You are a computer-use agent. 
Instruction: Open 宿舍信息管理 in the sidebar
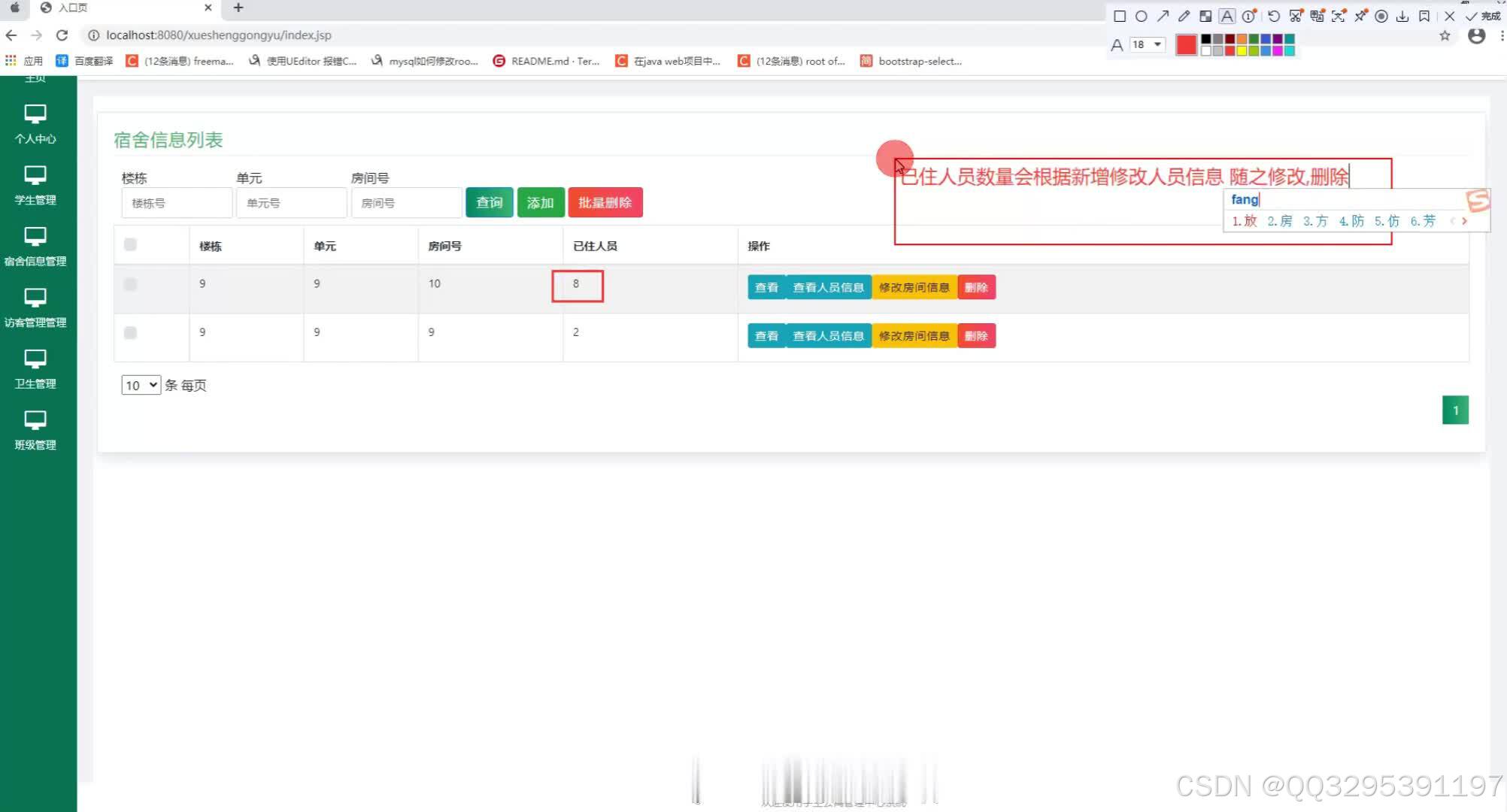pos(35,247)
